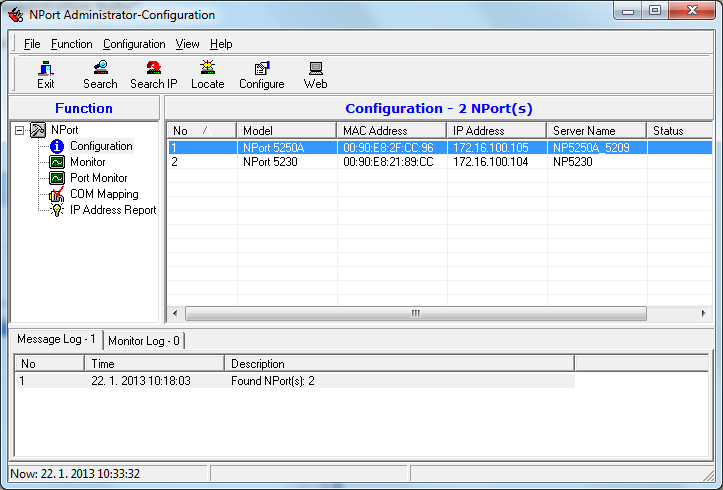Launch the Web console icon
723x490 pixels.
coord(315,75)
